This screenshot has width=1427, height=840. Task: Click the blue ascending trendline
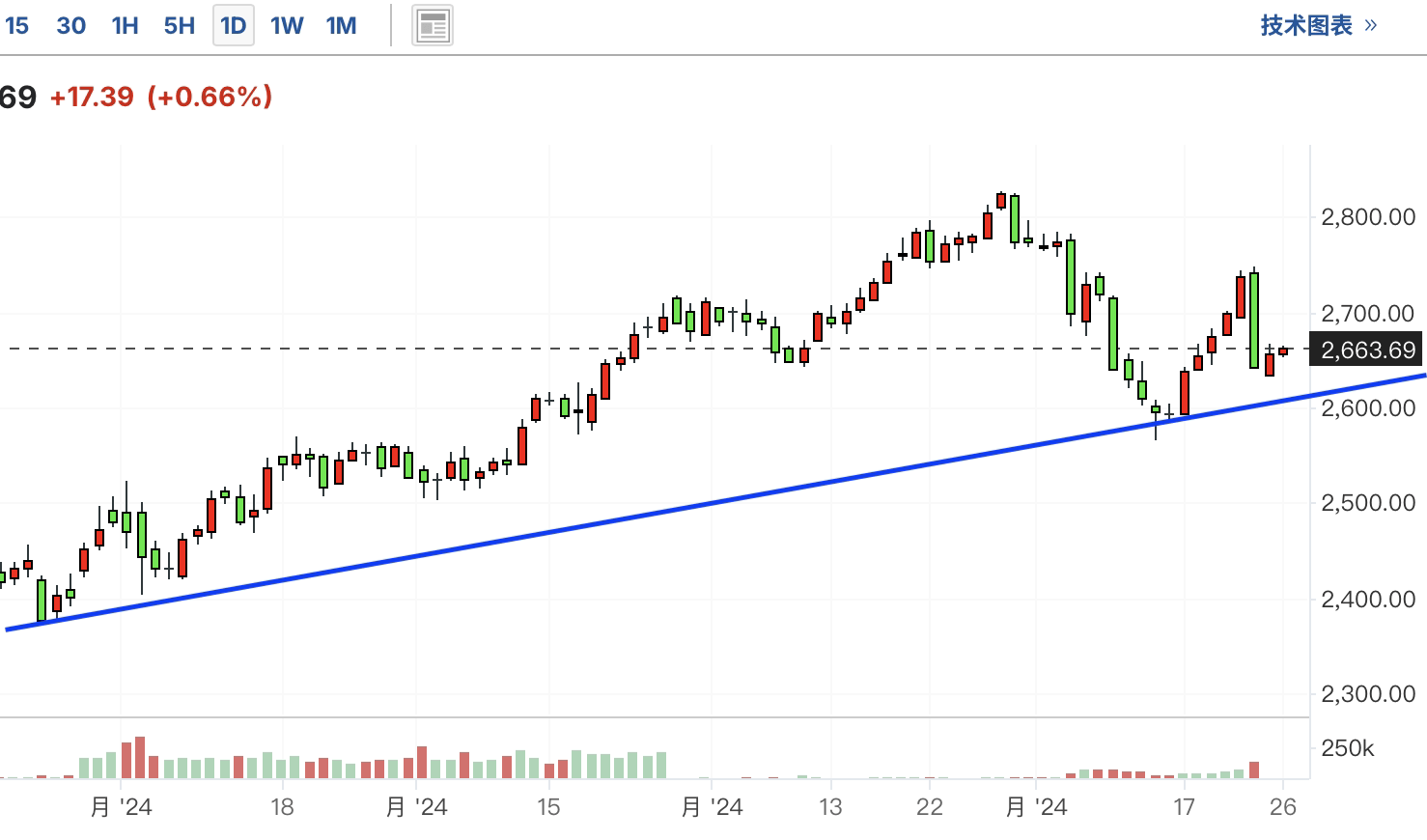coord(714,502)
